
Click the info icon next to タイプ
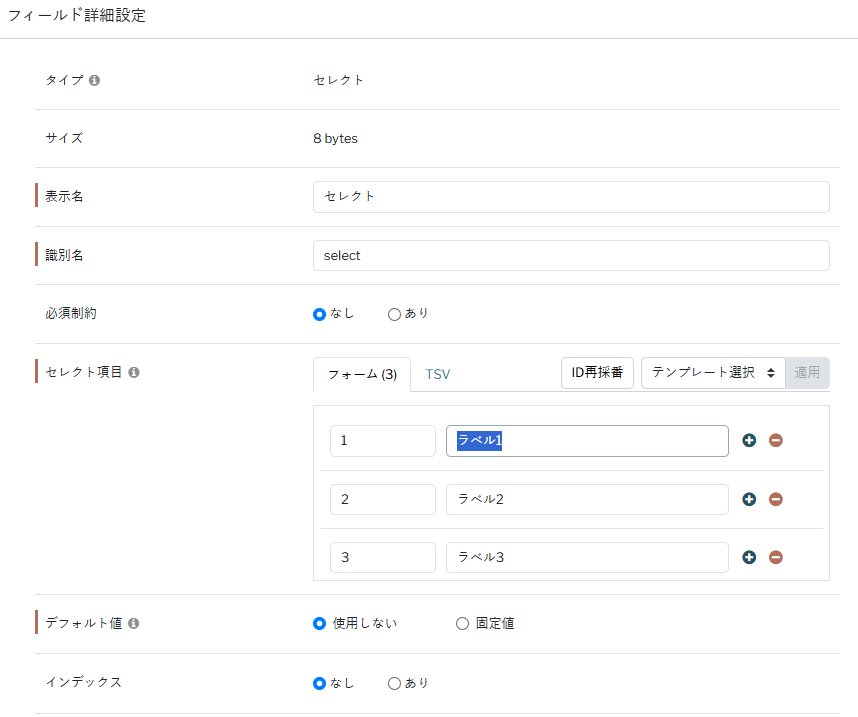[x=94, y=80]
